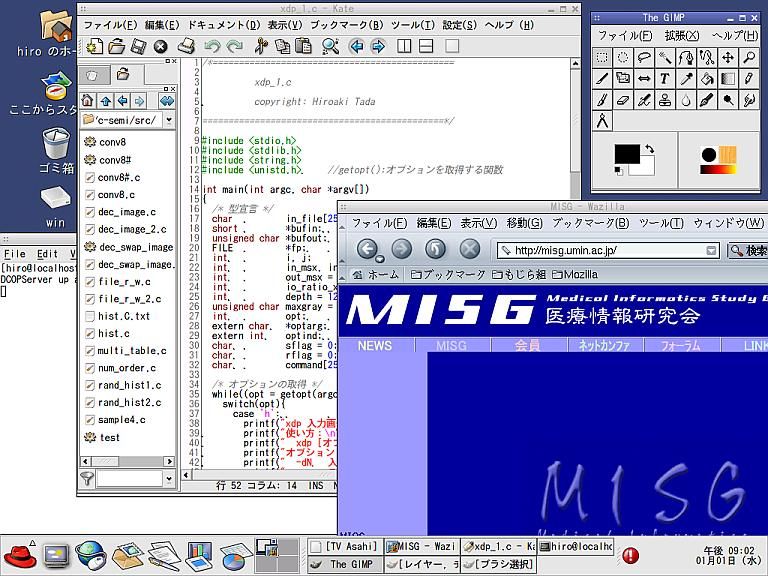Switch to The GIMP taskbar entry
Image resolution: width=768 pixels, height=576 pixels.
[345, 564]
